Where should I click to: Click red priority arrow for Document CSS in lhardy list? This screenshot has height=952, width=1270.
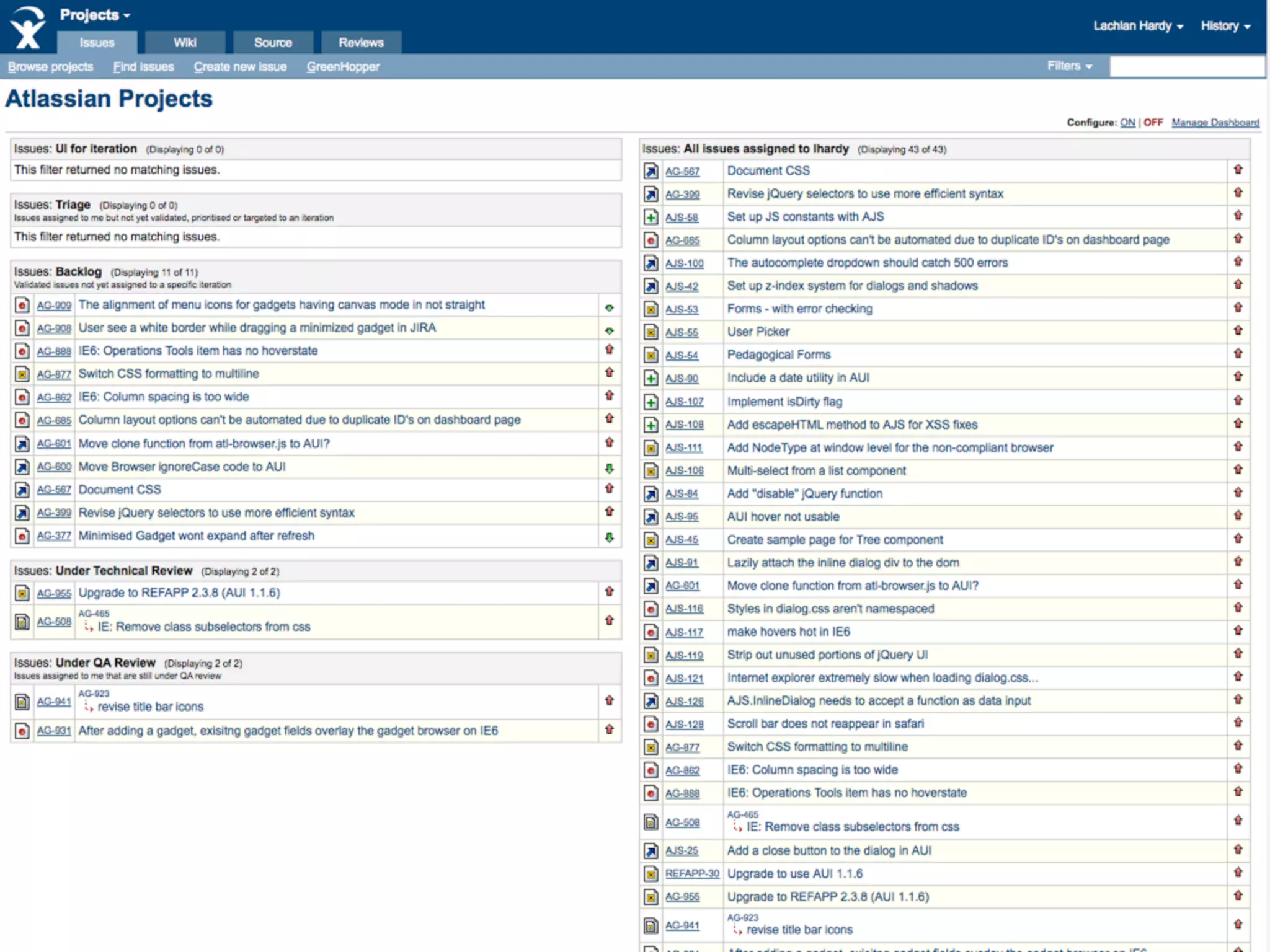click(1238, 169)
